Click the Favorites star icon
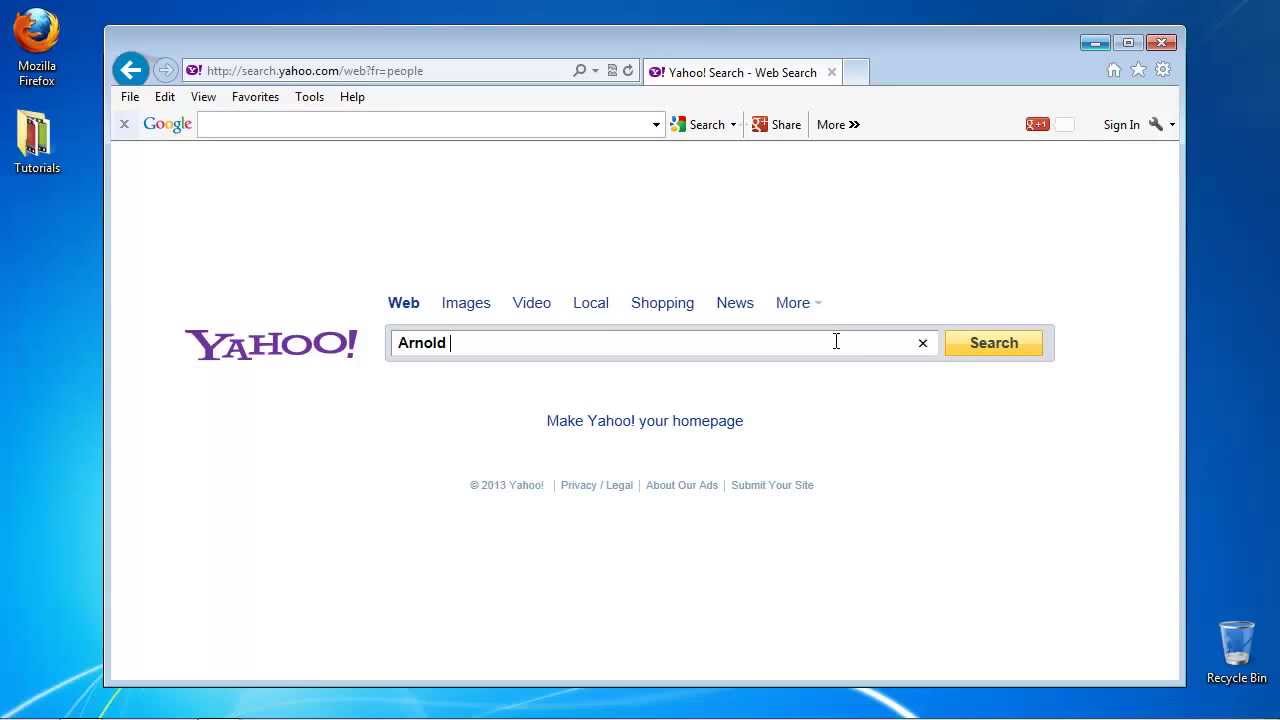The width and height of the screenshot is (1280, 720). tap(1138, 70)
